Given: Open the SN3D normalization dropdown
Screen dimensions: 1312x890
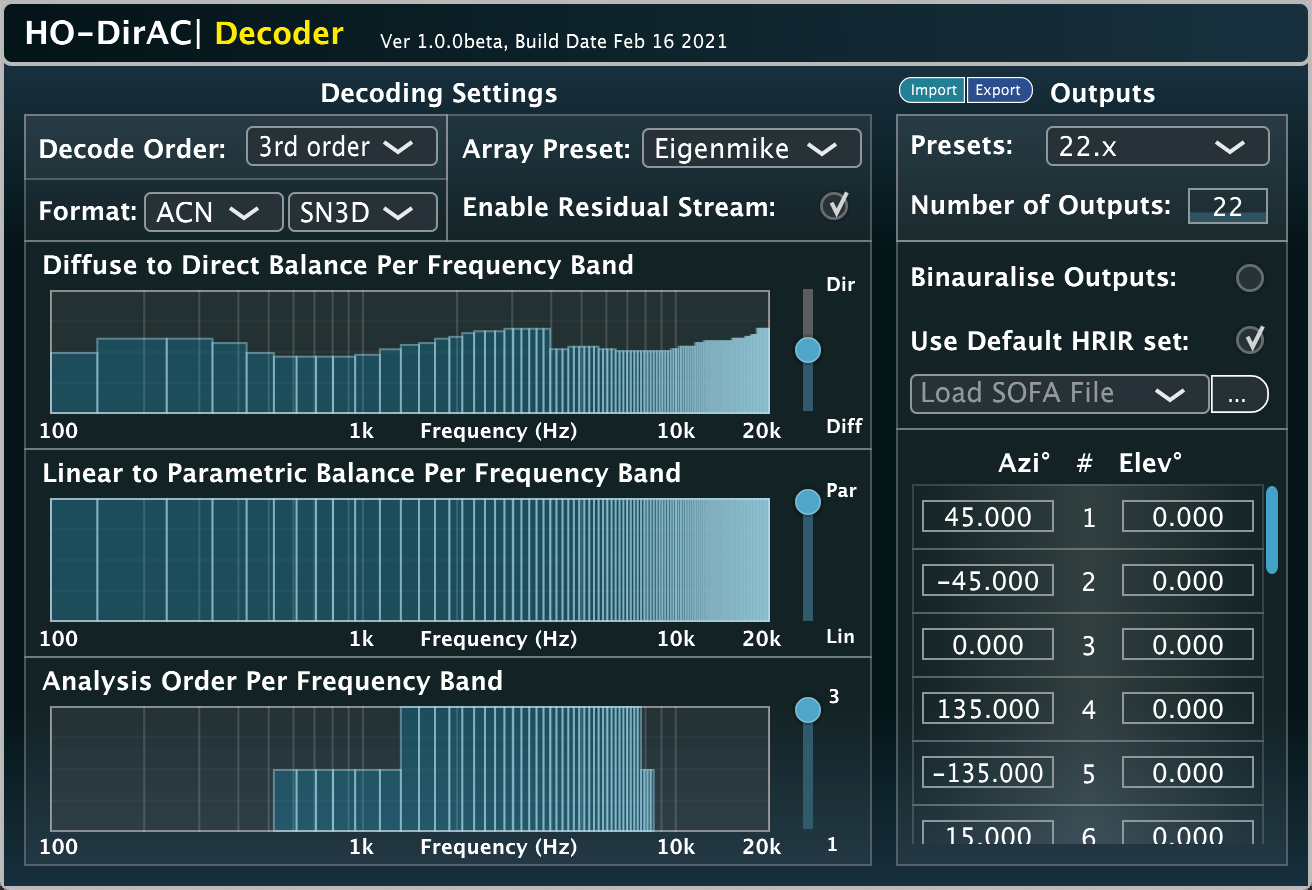Looking at the screenshot, I should [x=362, y=212].
